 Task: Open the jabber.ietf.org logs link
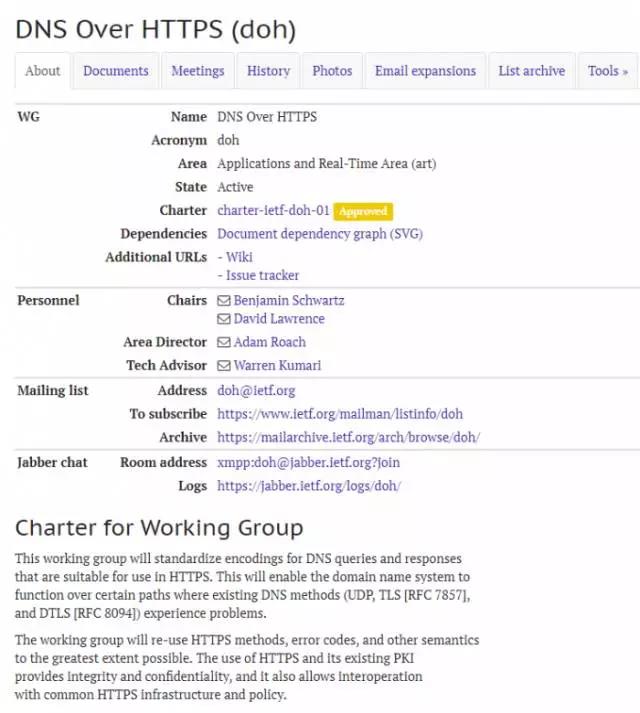click(x=309, y=486)
